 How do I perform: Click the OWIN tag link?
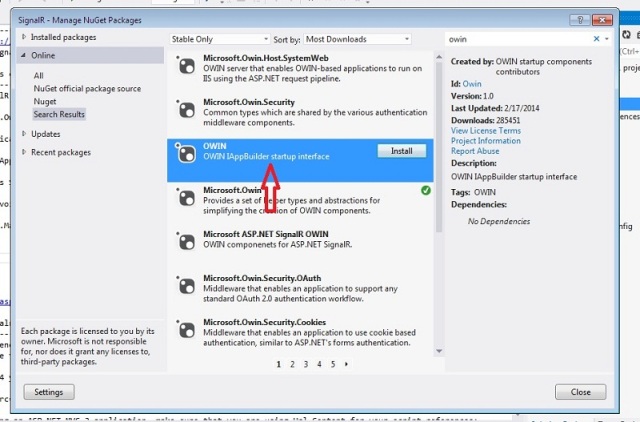[x=485, y=192]
